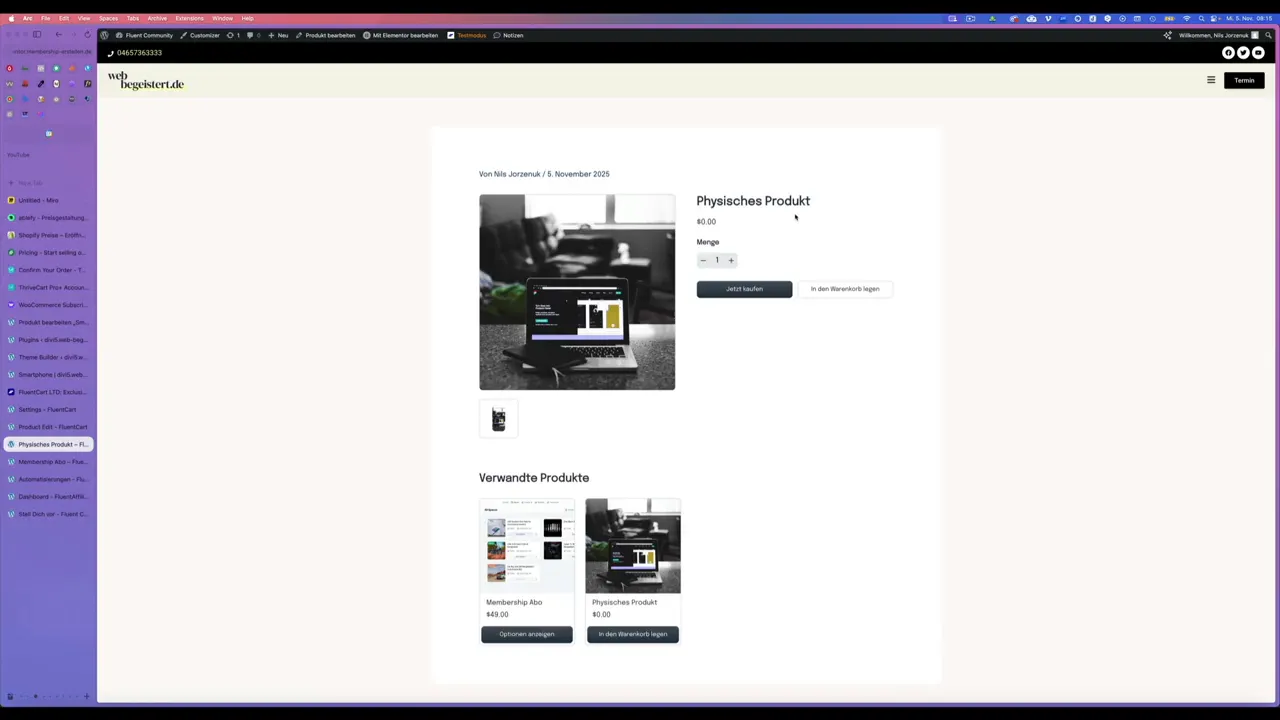The width and height of the screenshot is (1280, 720).
Task: Select the Archive item in the menu bar
Action: pyautogui.click(x=157, y=17)
